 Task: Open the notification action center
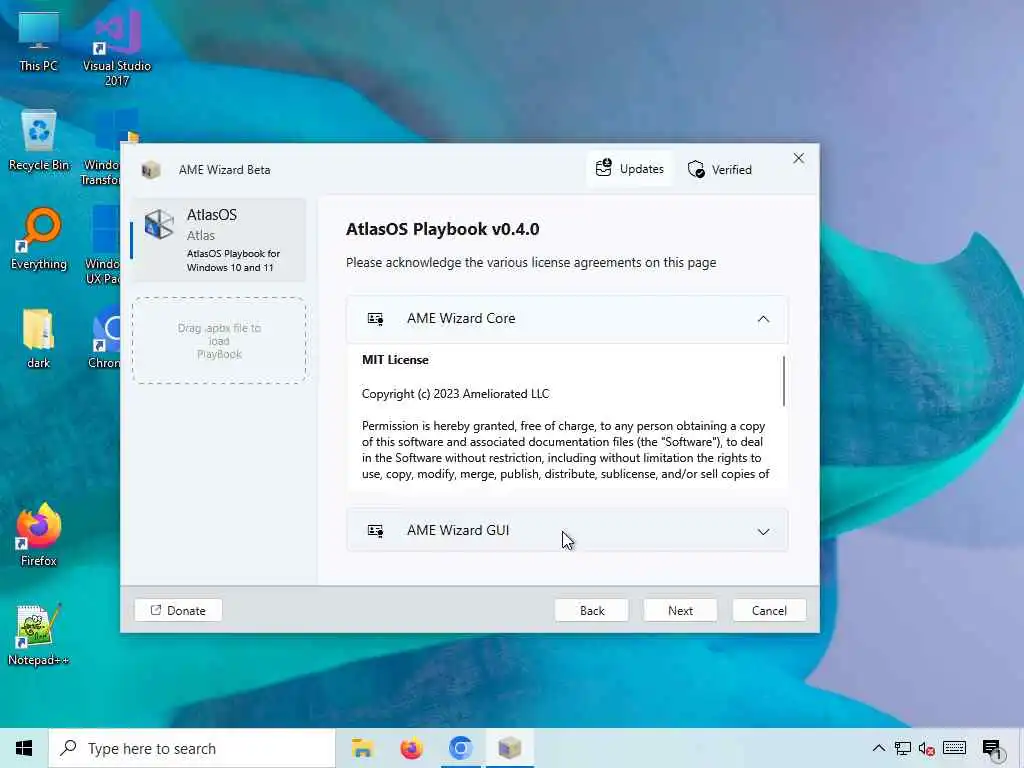[x=993, y=748]
